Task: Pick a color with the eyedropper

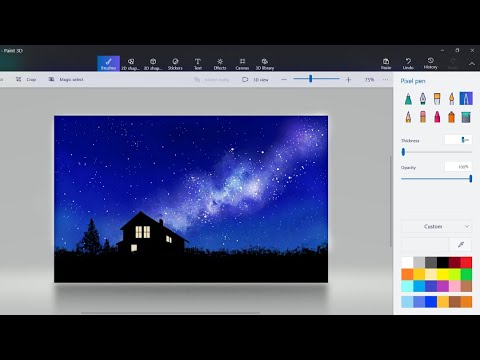Action: (x=461, y=245)
